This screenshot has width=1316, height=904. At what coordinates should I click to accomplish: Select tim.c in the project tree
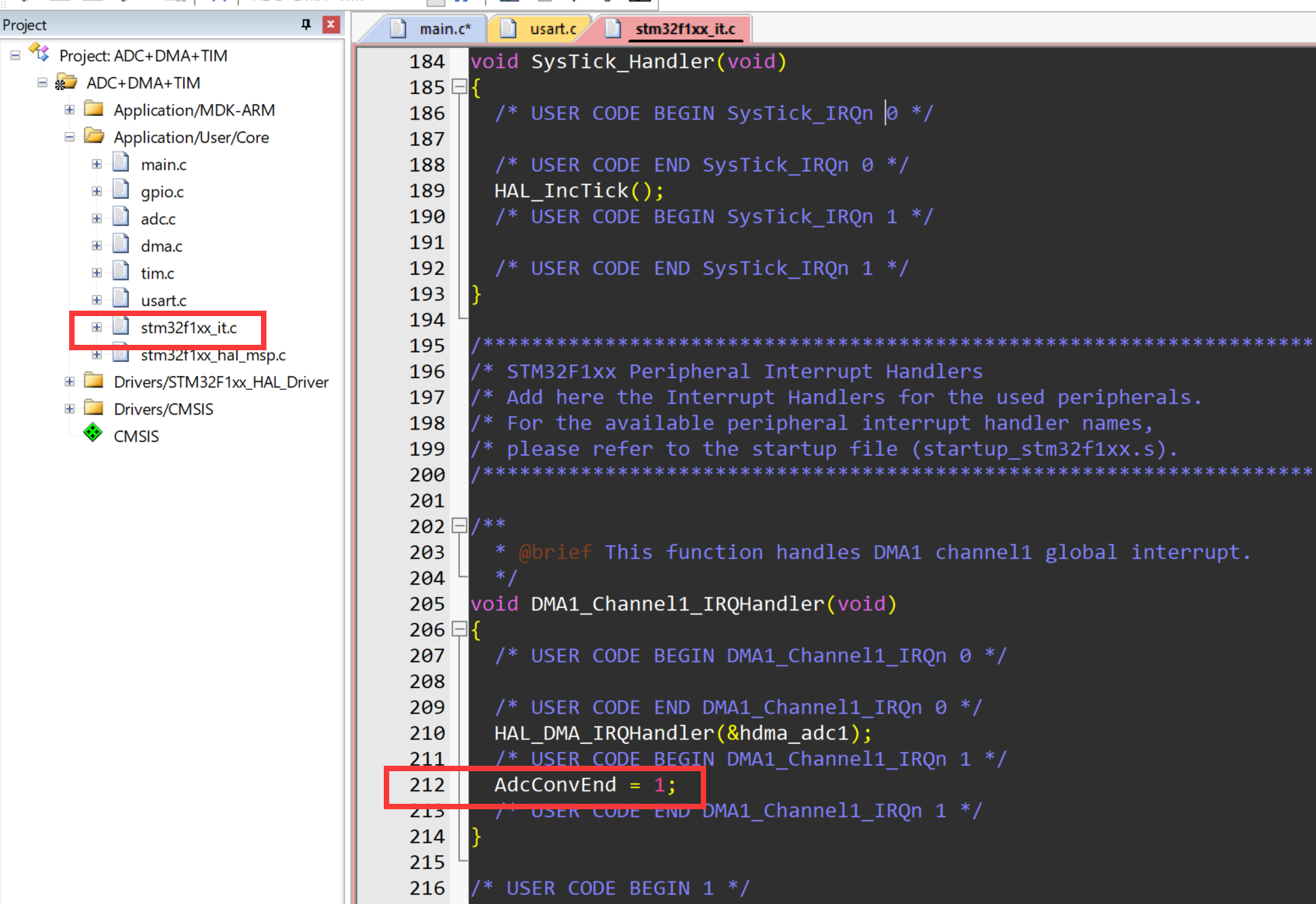click(157, 273)
